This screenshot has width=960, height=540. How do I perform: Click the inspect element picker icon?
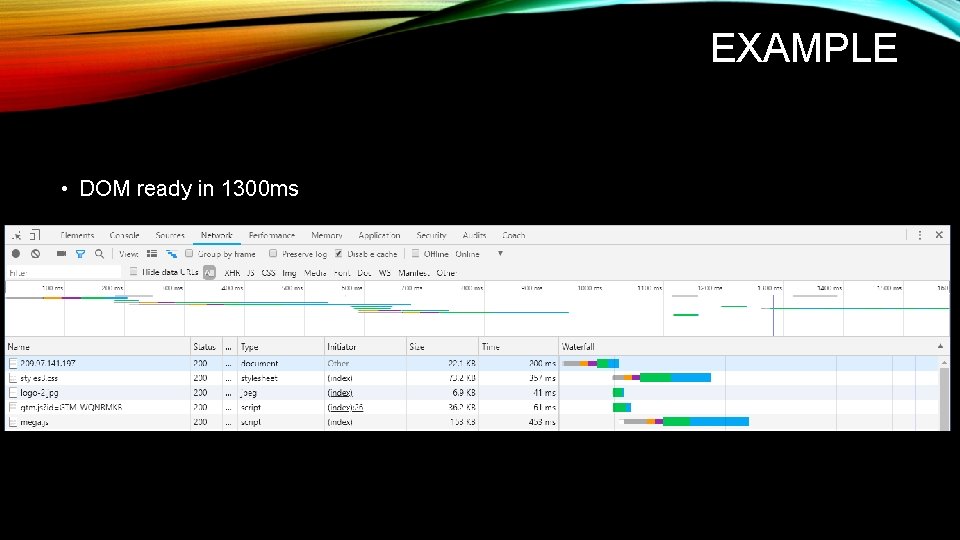[17, 235]
